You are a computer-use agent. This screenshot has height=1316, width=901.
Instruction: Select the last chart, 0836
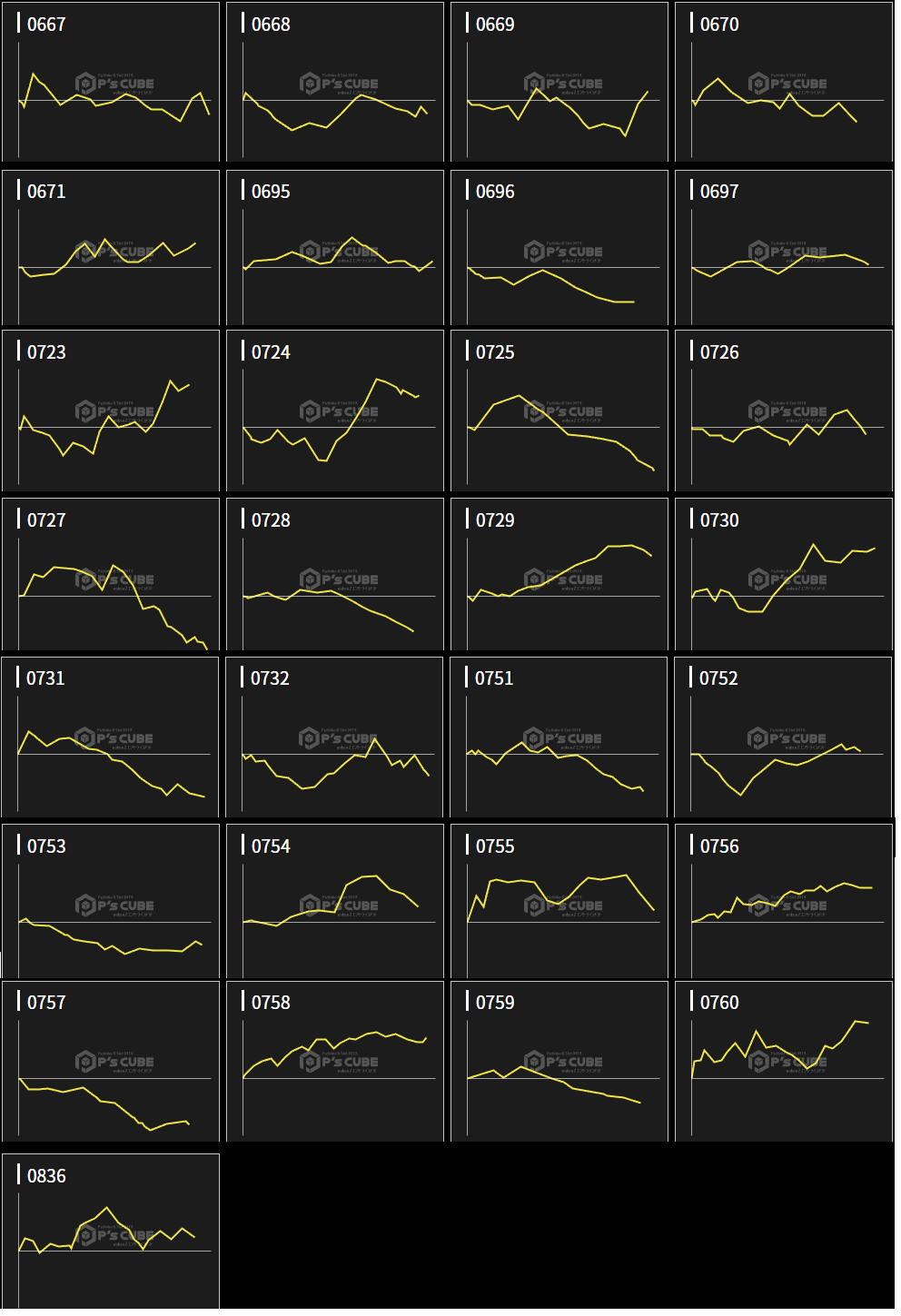pyautogui.click(x=111, y=1232)
